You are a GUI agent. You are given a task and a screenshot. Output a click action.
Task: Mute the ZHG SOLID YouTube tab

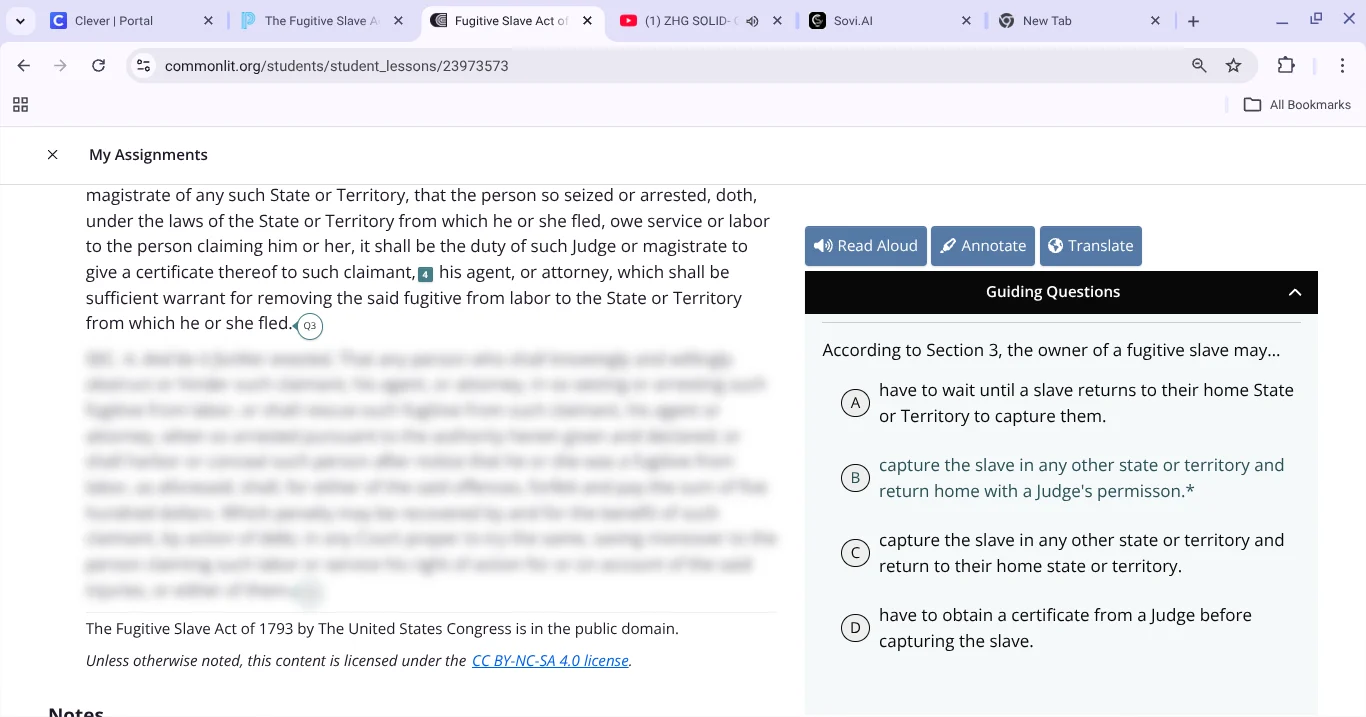pyautogui.click(x=753, y=20)
